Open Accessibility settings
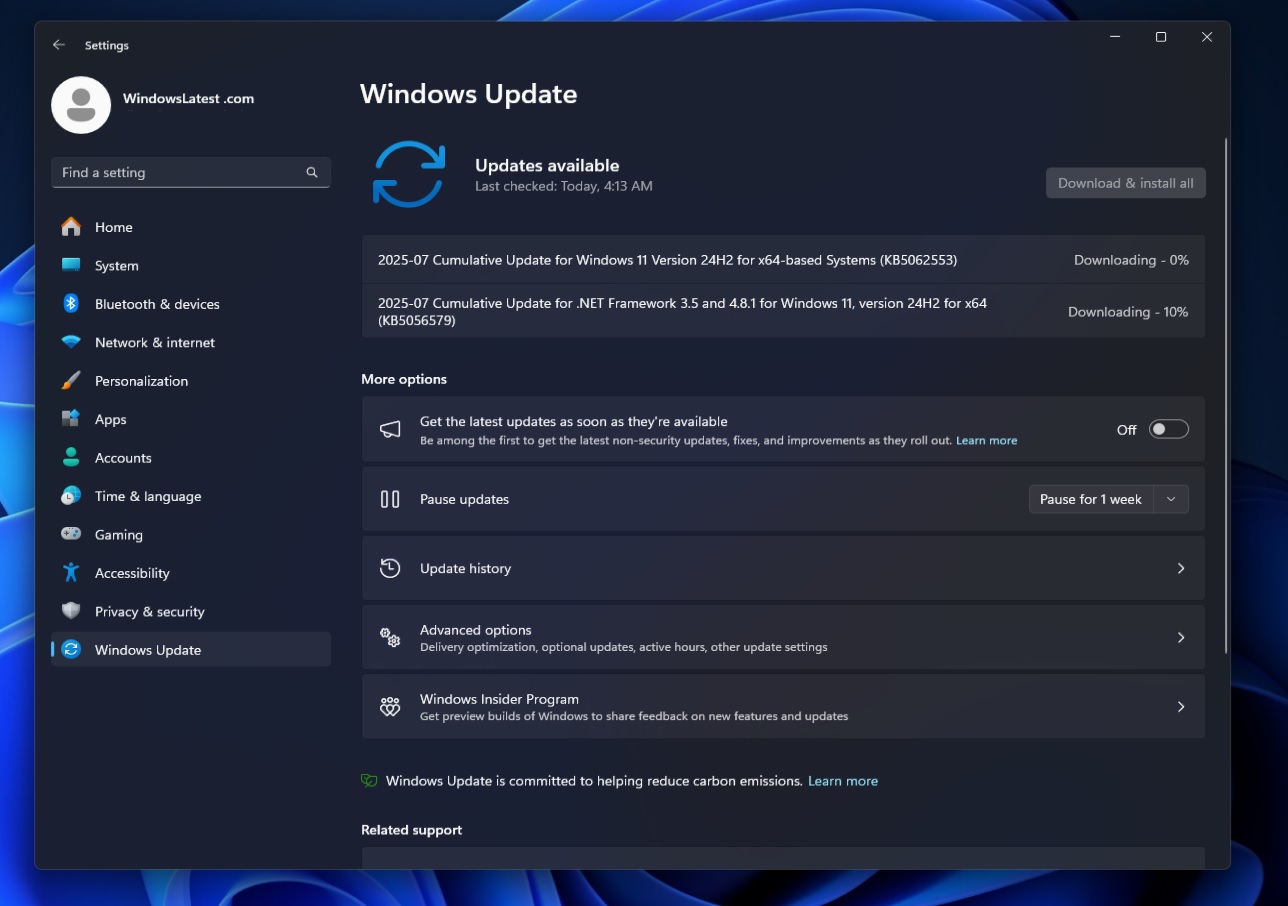This screenshot has height=906, width=1288. coord(134,573)
